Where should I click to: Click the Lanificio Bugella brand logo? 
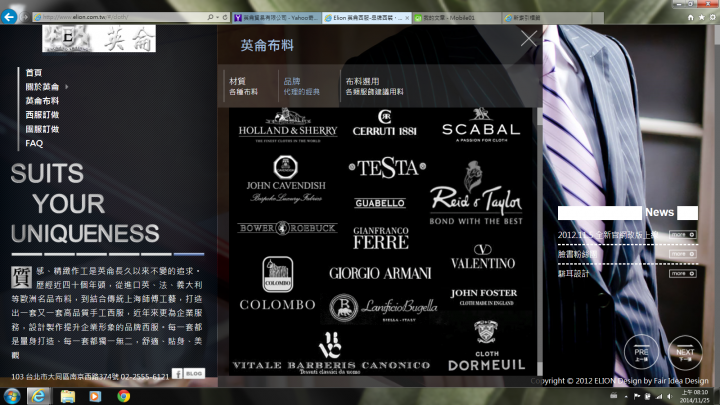(x=383, y=308)
